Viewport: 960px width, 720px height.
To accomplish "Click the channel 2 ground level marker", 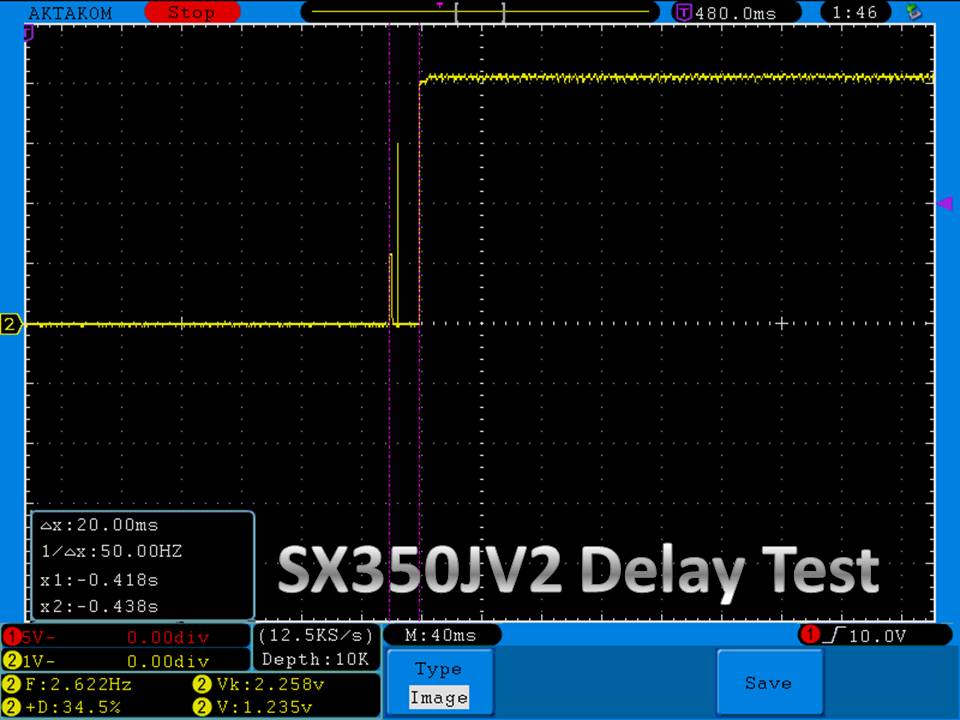I will (11, 324).
